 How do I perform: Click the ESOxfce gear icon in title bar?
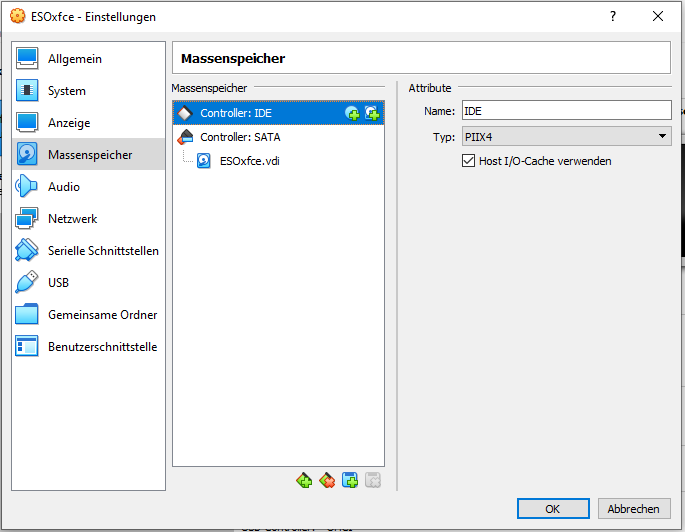point(17,17)
